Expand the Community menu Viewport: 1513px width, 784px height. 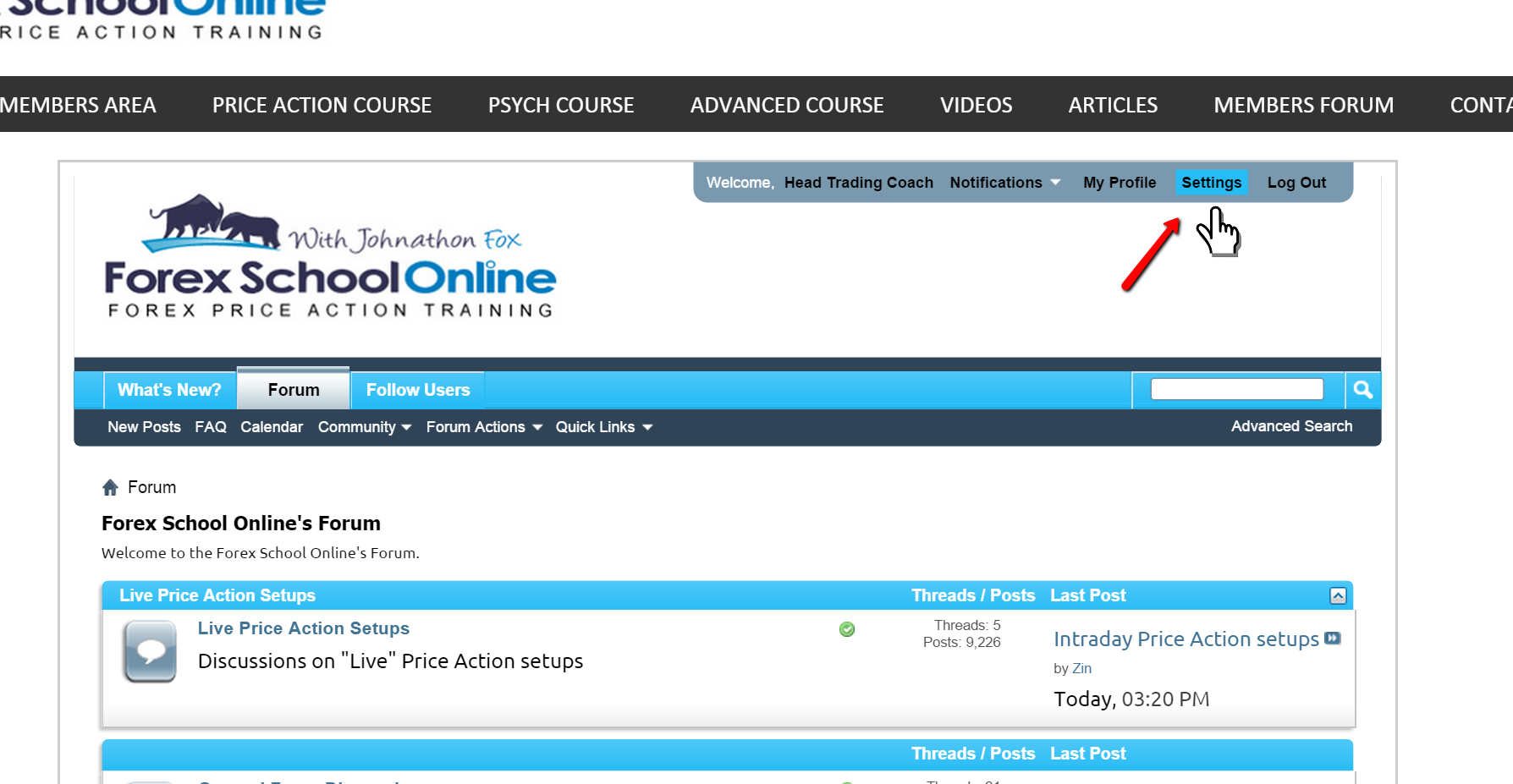point(365,427)
